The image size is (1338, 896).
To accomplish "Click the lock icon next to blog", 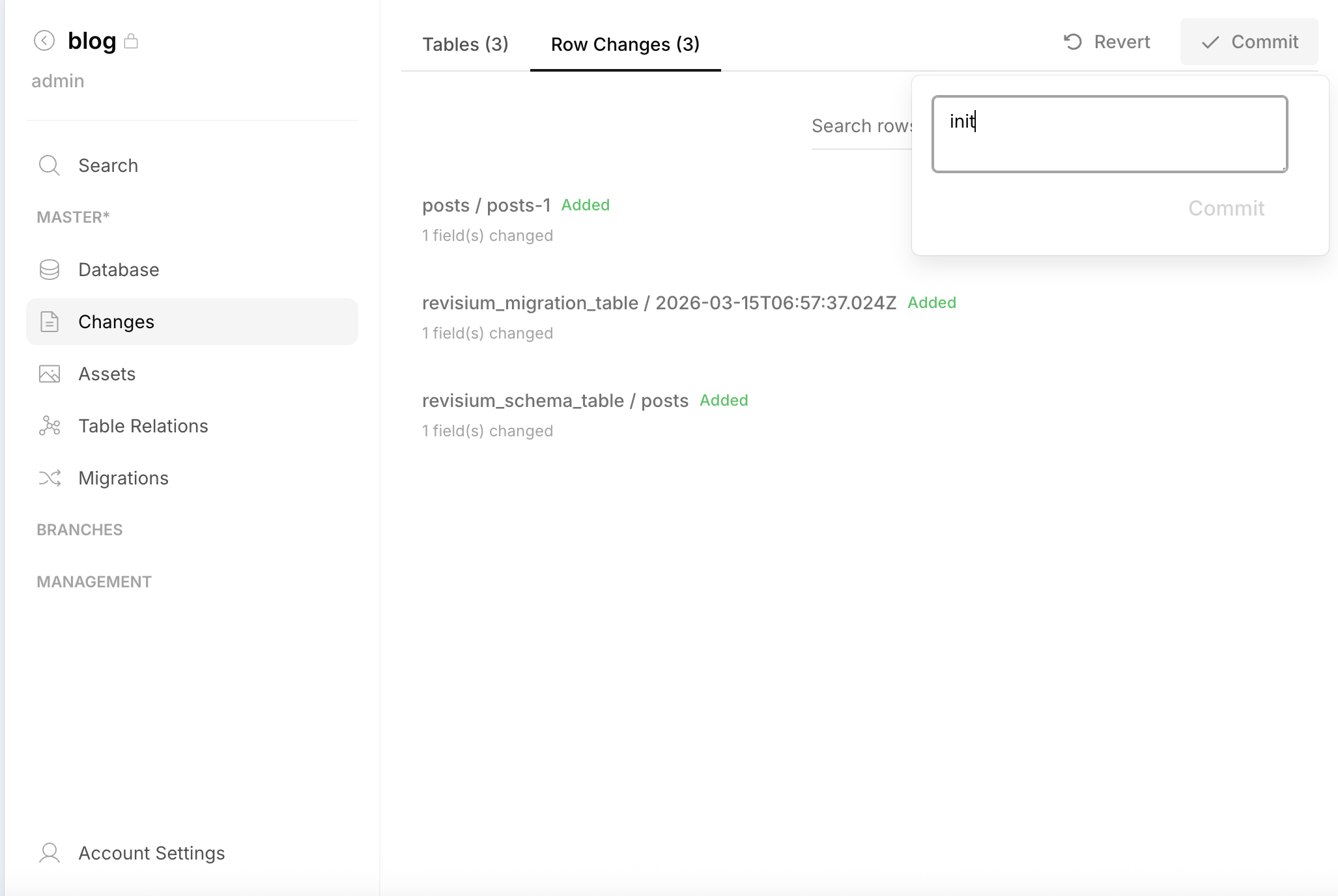I will click(131, 40).
